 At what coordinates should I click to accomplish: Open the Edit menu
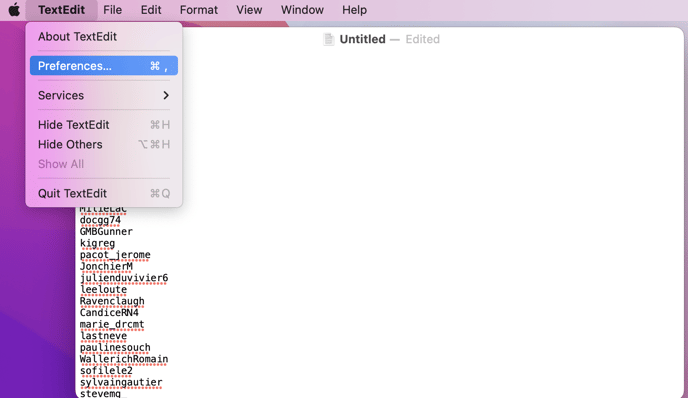click(x=151, y=10)
